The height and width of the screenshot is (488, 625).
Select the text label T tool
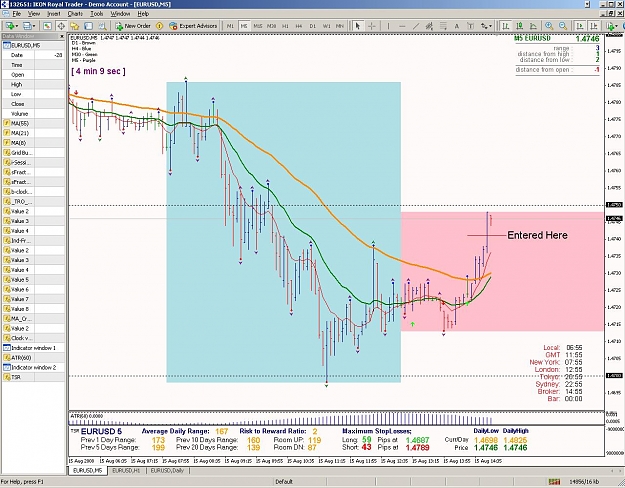(x=470, y=26)
